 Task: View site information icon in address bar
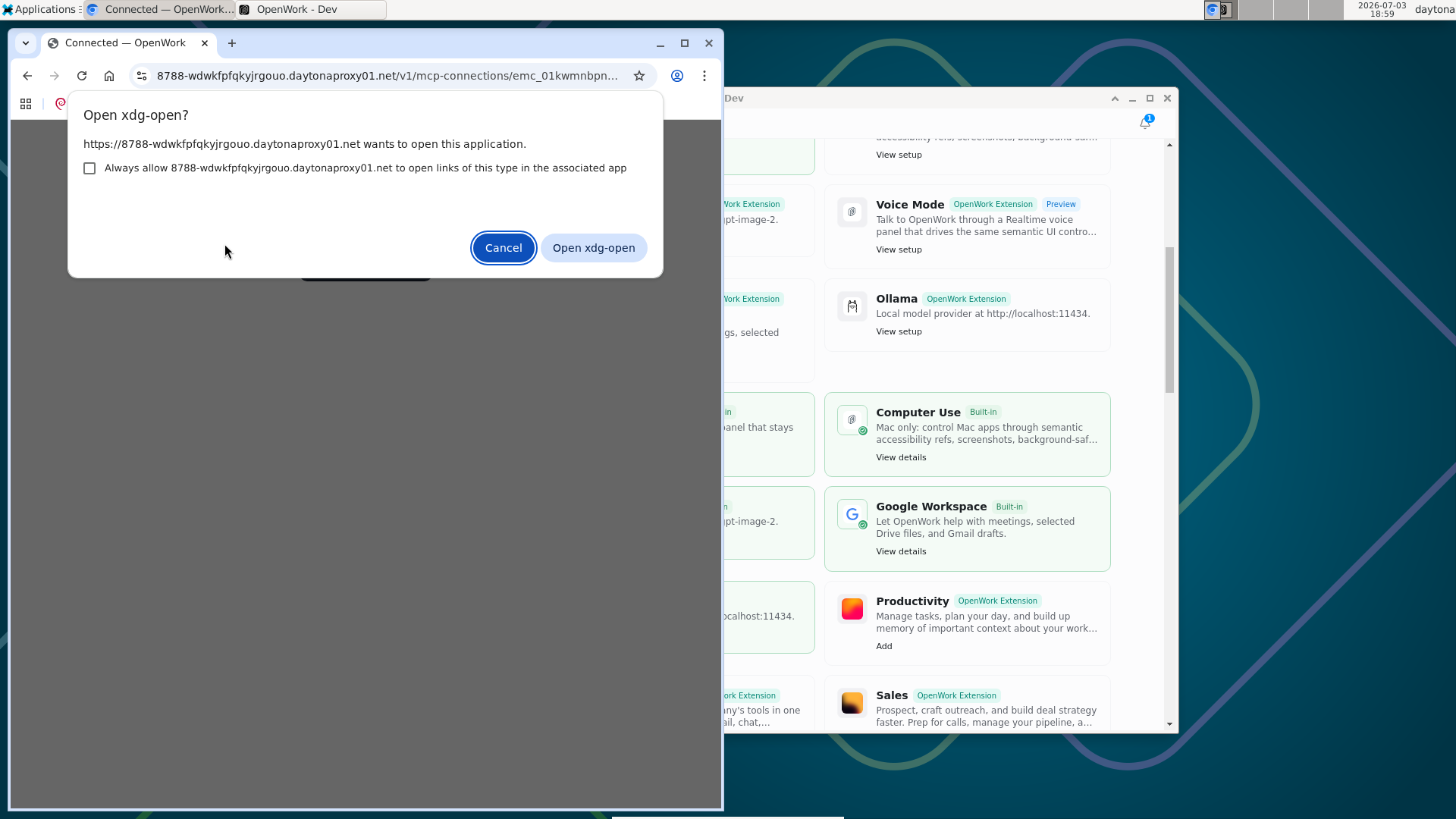pos(142,76)
